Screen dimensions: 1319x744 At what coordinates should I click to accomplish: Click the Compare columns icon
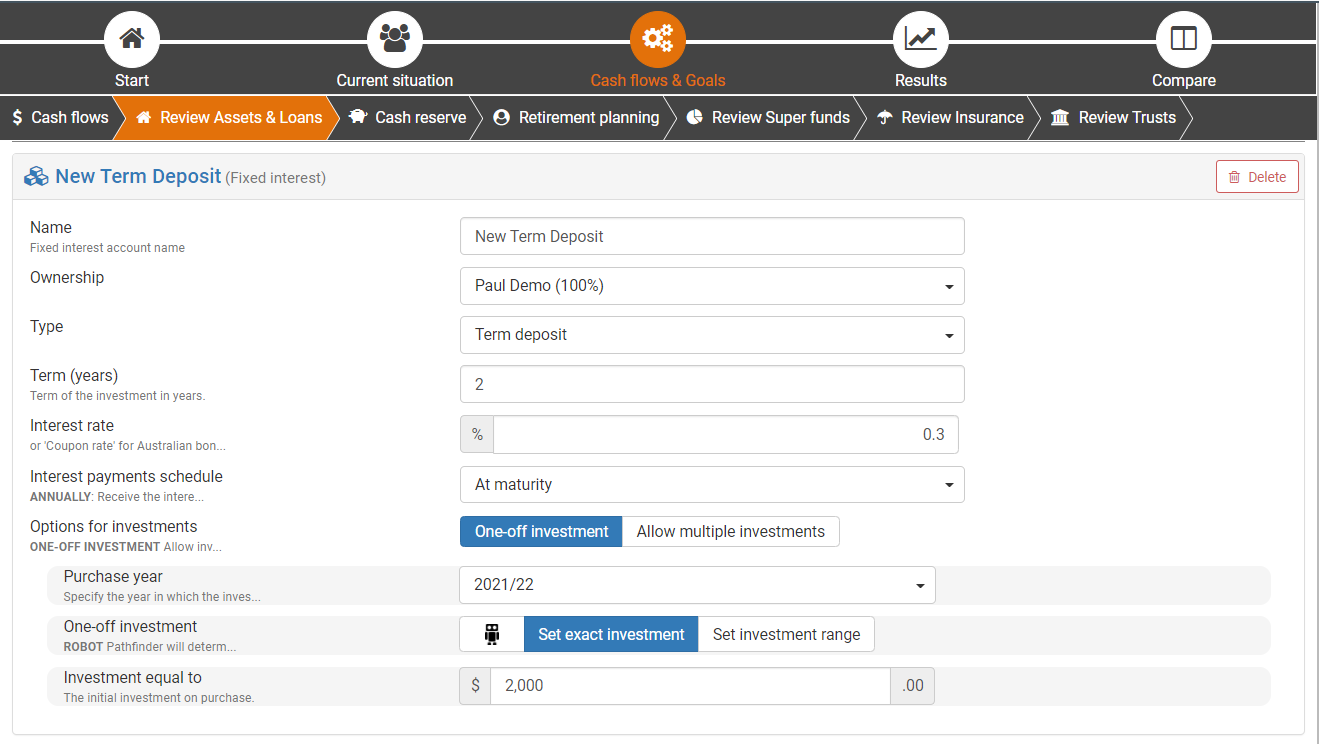click(x=1183, y=39)
